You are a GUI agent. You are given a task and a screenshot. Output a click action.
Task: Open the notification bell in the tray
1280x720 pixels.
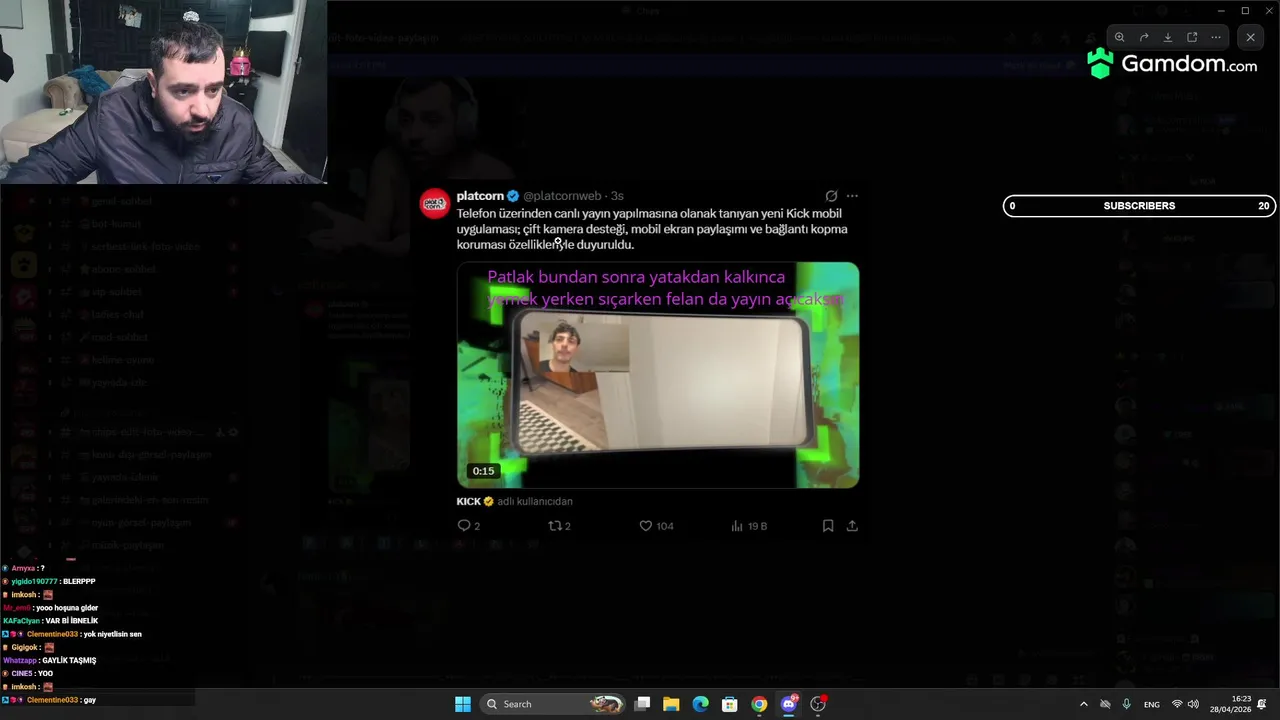(1262, 704)
